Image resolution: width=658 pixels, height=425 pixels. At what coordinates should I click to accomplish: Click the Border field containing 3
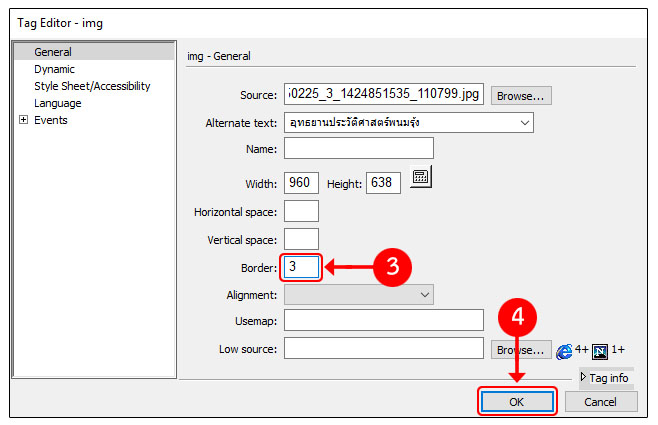[x=302, y=267]
